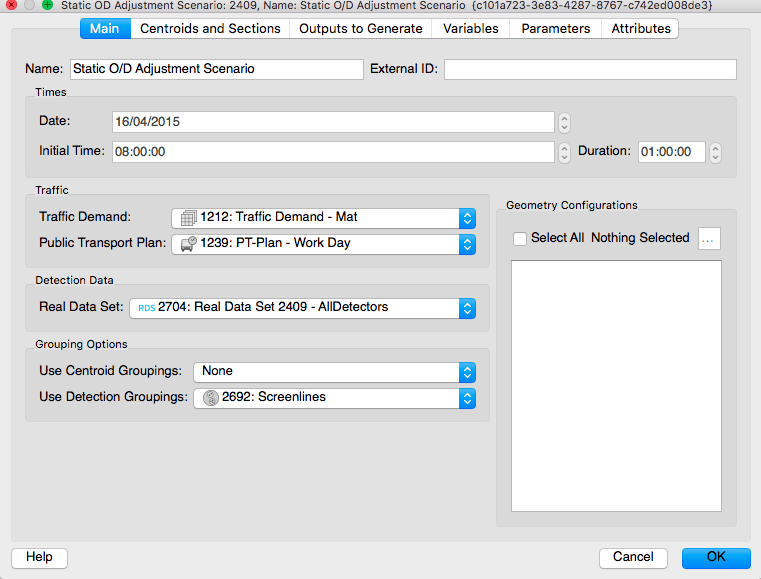Click the Initial Time field 08:00:00
Screen dimensions: 761x579
click(x=333, y=152)
